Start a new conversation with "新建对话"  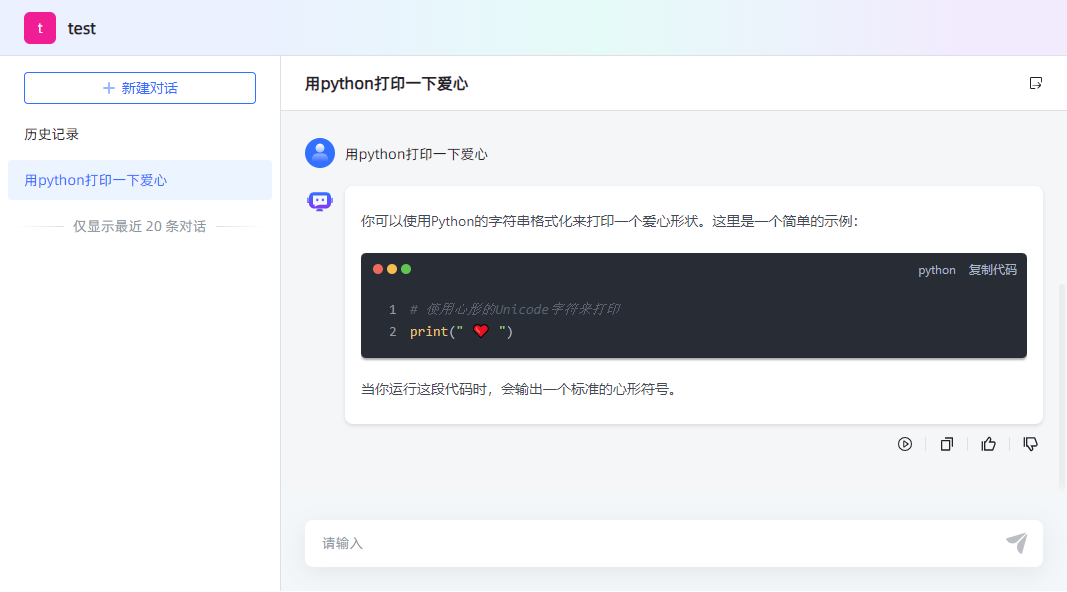pyautogui.click(x=139, y=88)
